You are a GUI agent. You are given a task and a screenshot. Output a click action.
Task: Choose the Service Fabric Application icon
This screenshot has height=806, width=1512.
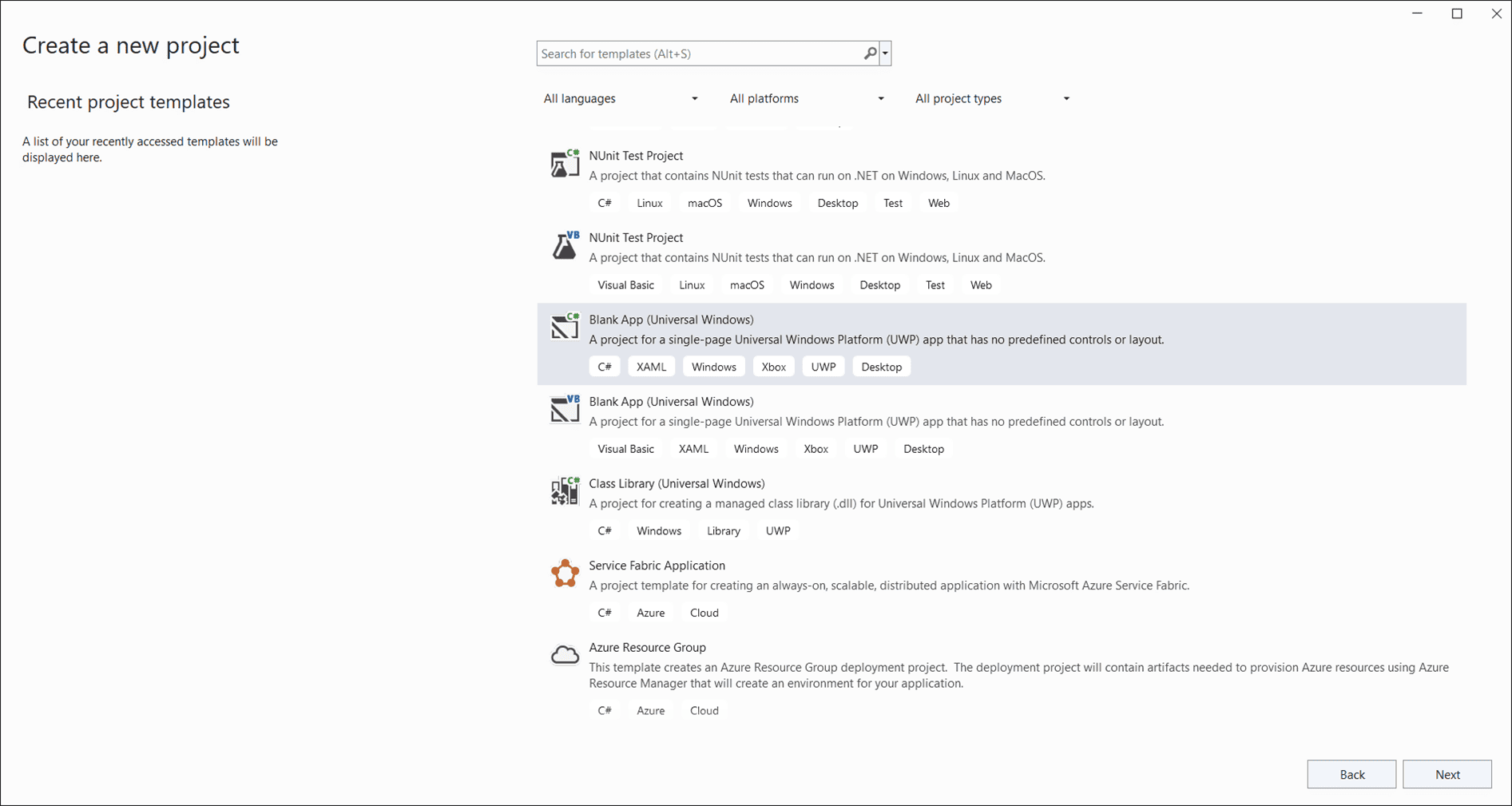tap(565, 574)
